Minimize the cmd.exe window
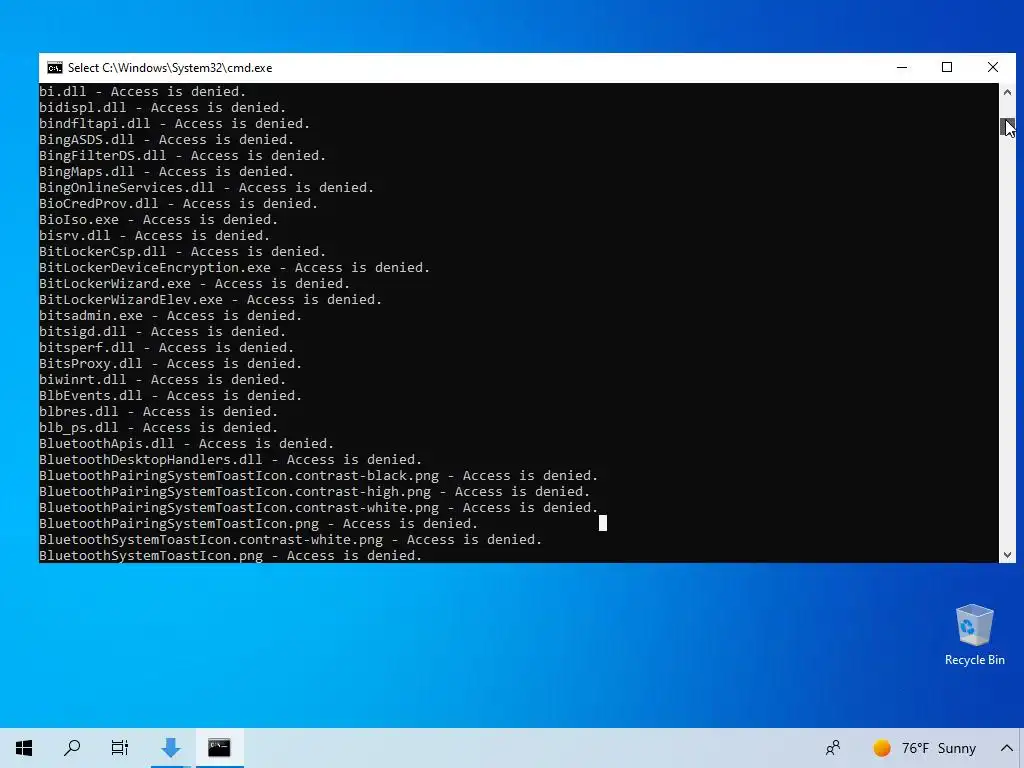The width and height of the screenshot is (1024, 768). [x=902, y=67]
